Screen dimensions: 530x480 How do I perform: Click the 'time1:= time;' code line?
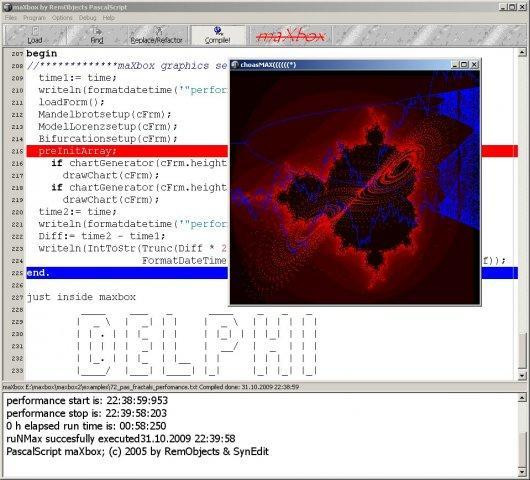coord(77,78)
